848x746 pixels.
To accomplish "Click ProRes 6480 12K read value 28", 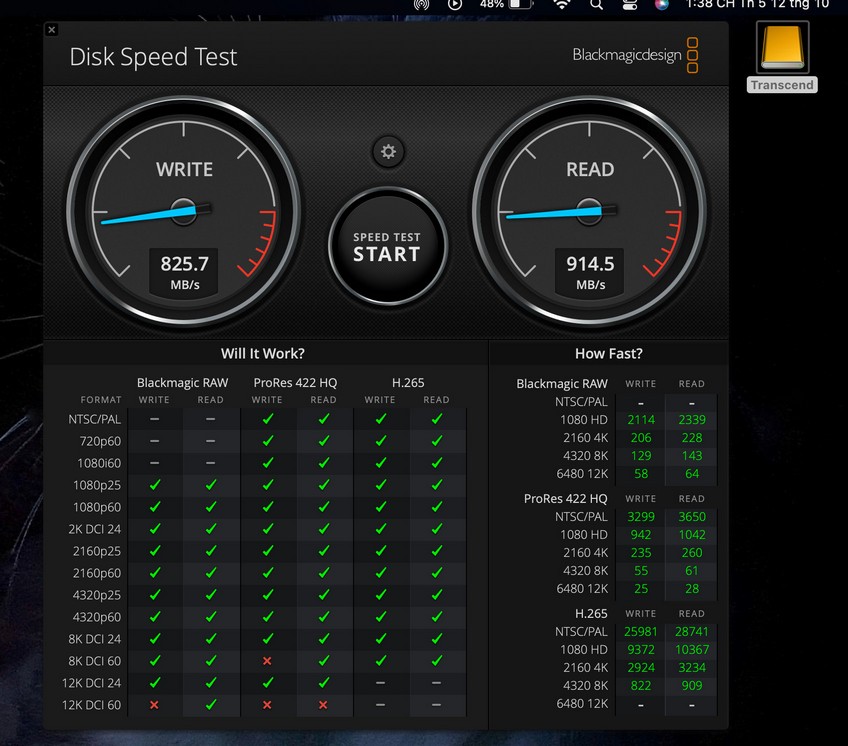I will click(692, 589).
